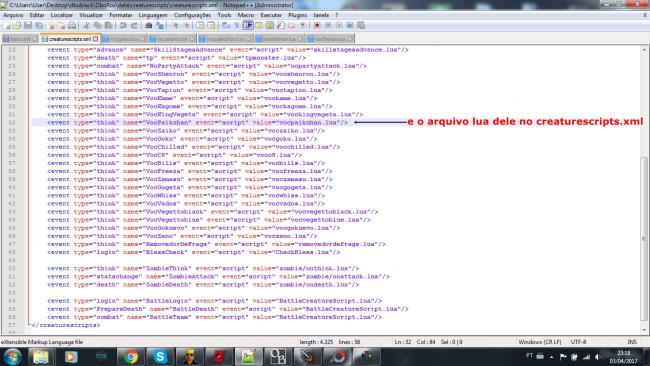Open the Visualizar menu

[x=91, y=15]
